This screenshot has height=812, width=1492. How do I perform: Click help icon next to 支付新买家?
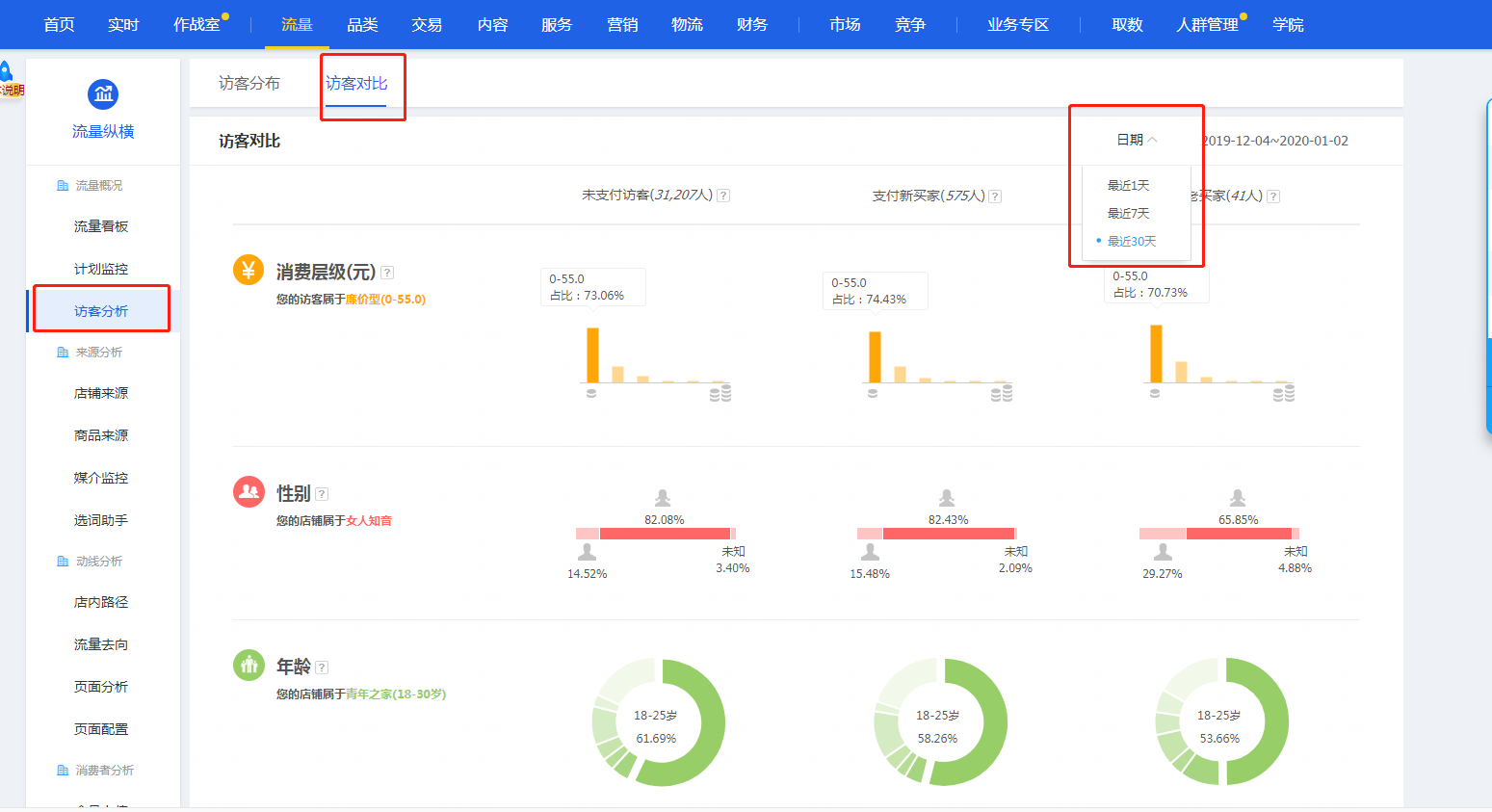tap(995, 196)
